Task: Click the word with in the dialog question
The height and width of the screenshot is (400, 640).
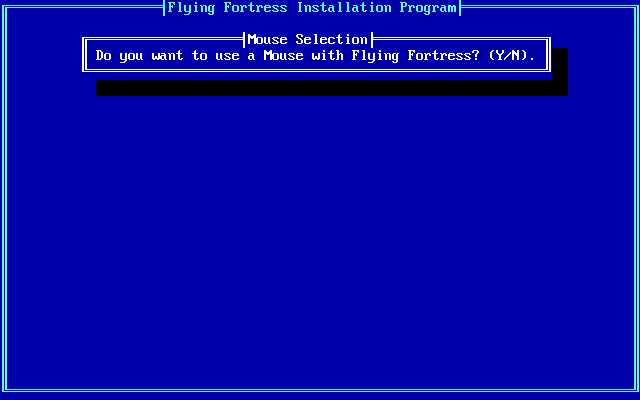Action: (x=327, y=56)
